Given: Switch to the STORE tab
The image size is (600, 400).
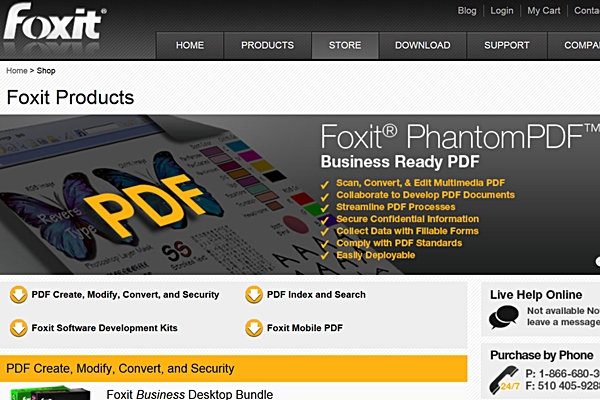Looking at the screenshot, I should [345, 45].
